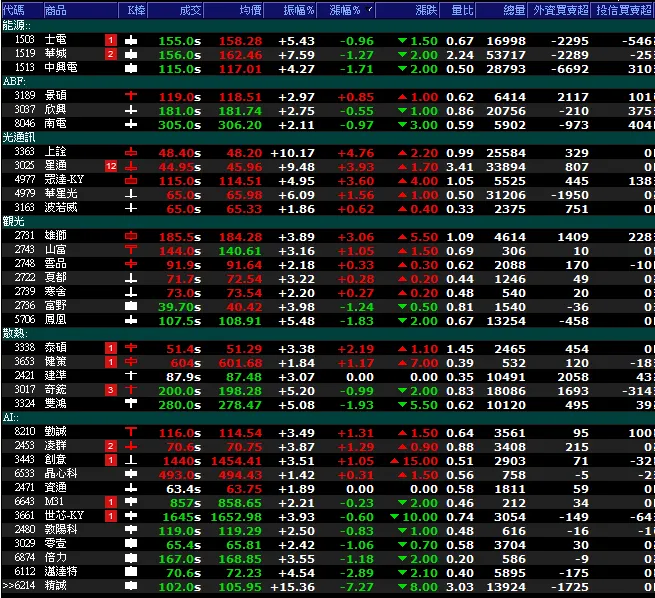Click the 代碼 column header
Viewport: 655px width, 598px height.
[22, 10]
